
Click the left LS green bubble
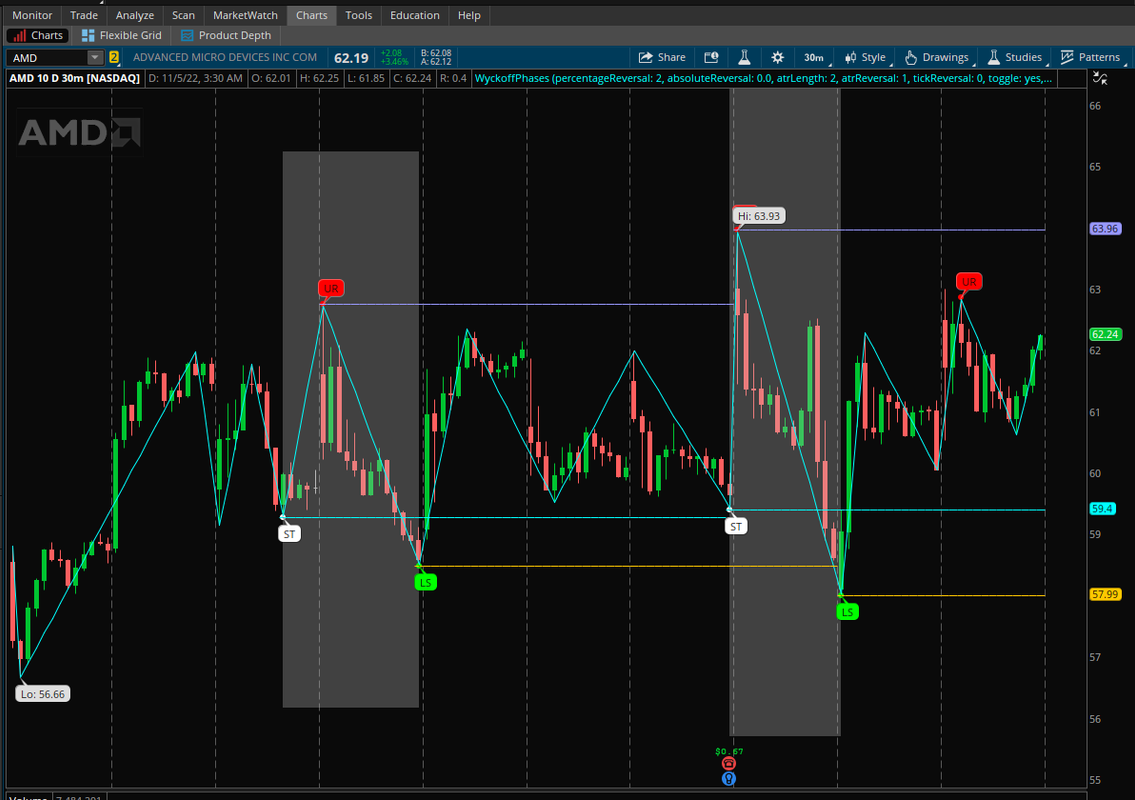coord(426,582)
